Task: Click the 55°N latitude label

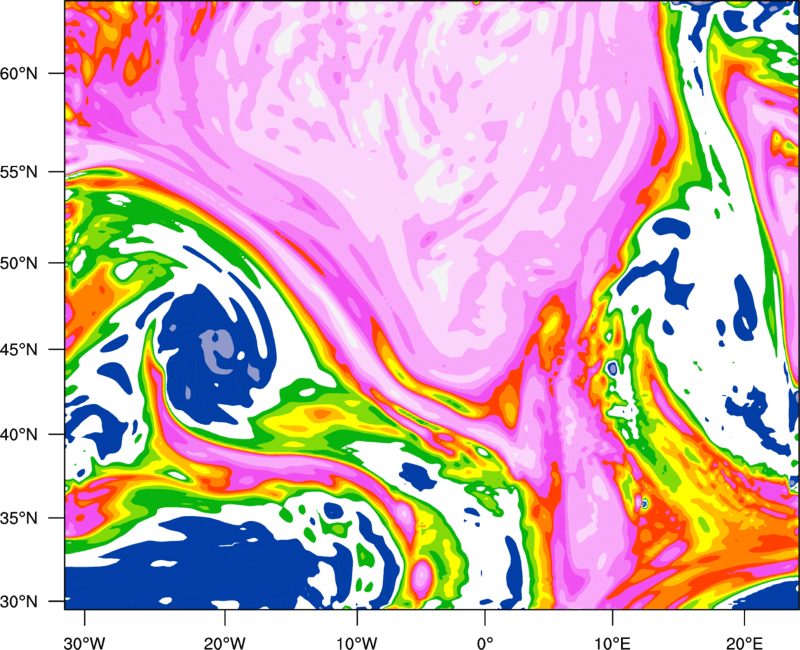Action: (x=19, y=172)
